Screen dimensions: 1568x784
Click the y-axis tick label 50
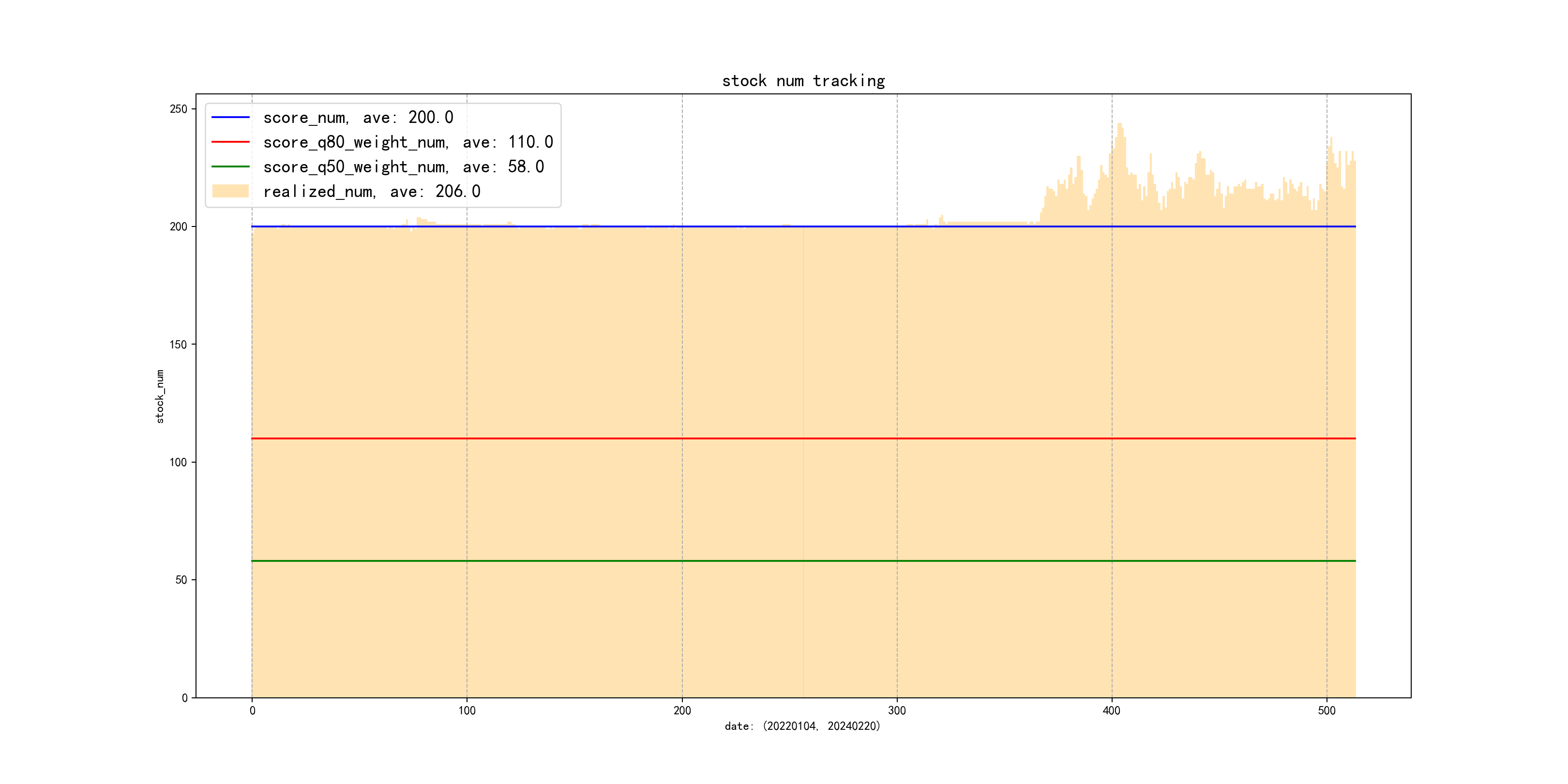(181, 580)
